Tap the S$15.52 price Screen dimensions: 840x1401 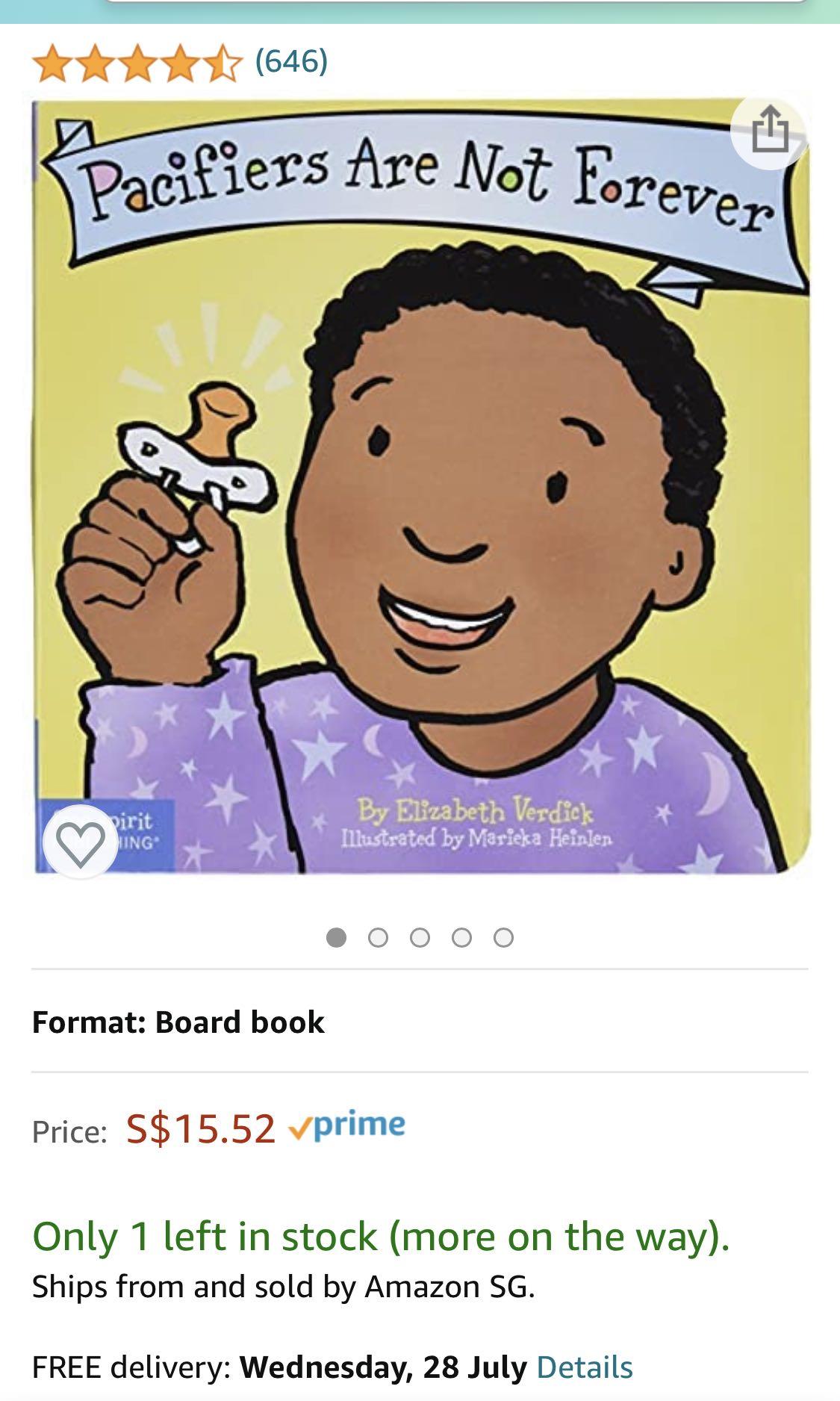point(201,1128)
